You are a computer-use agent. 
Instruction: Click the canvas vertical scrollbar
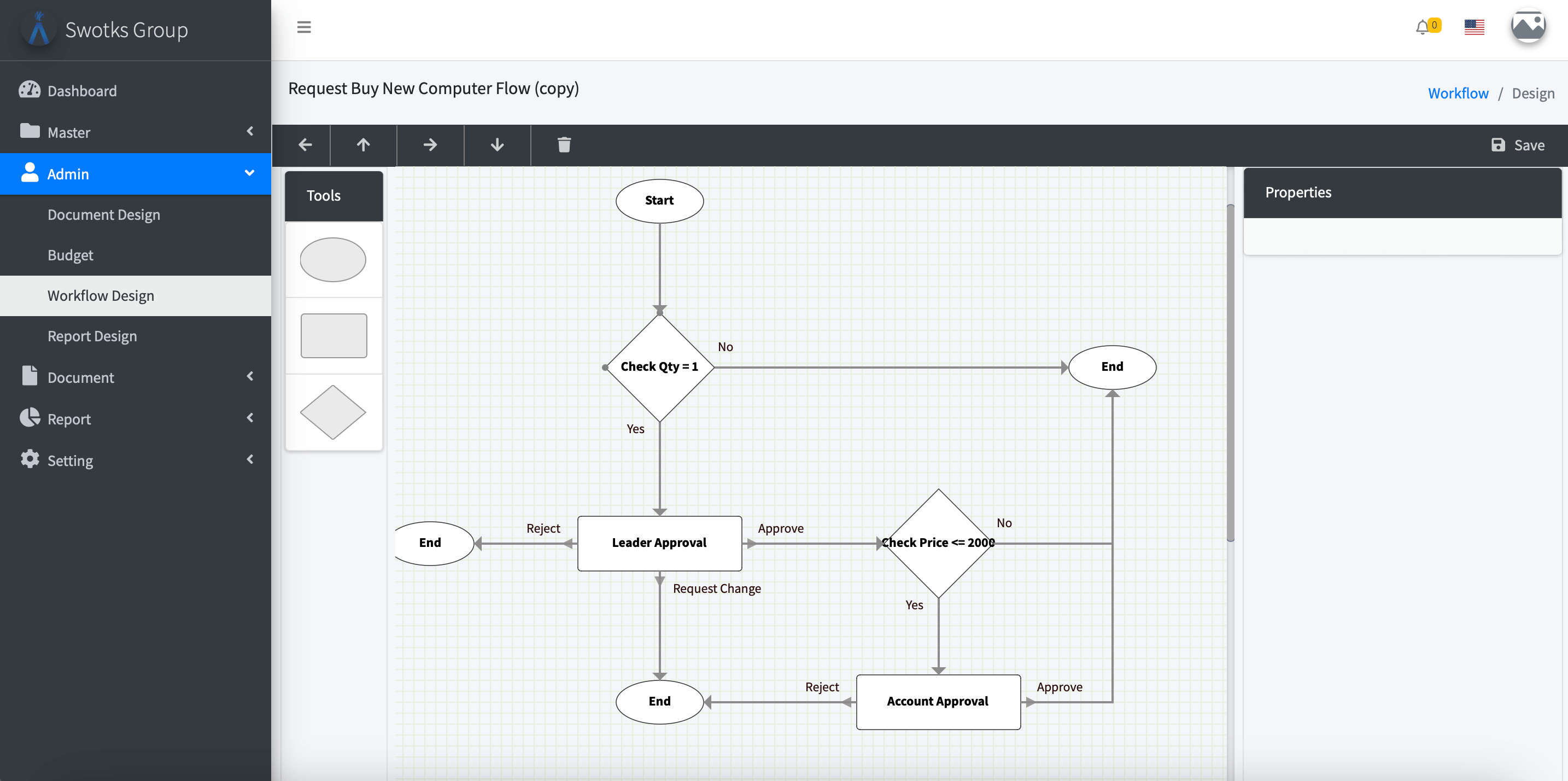1231,371
